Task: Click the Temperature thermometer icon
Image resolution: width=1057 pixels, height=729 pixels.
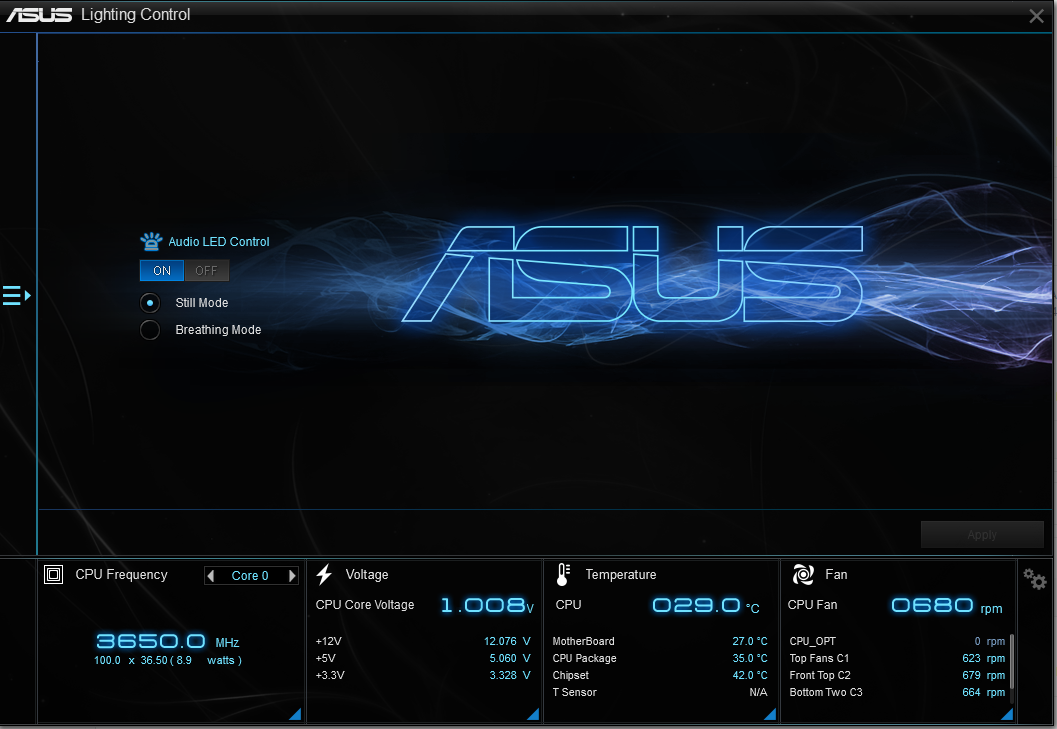Action: [x=563, y=575]
